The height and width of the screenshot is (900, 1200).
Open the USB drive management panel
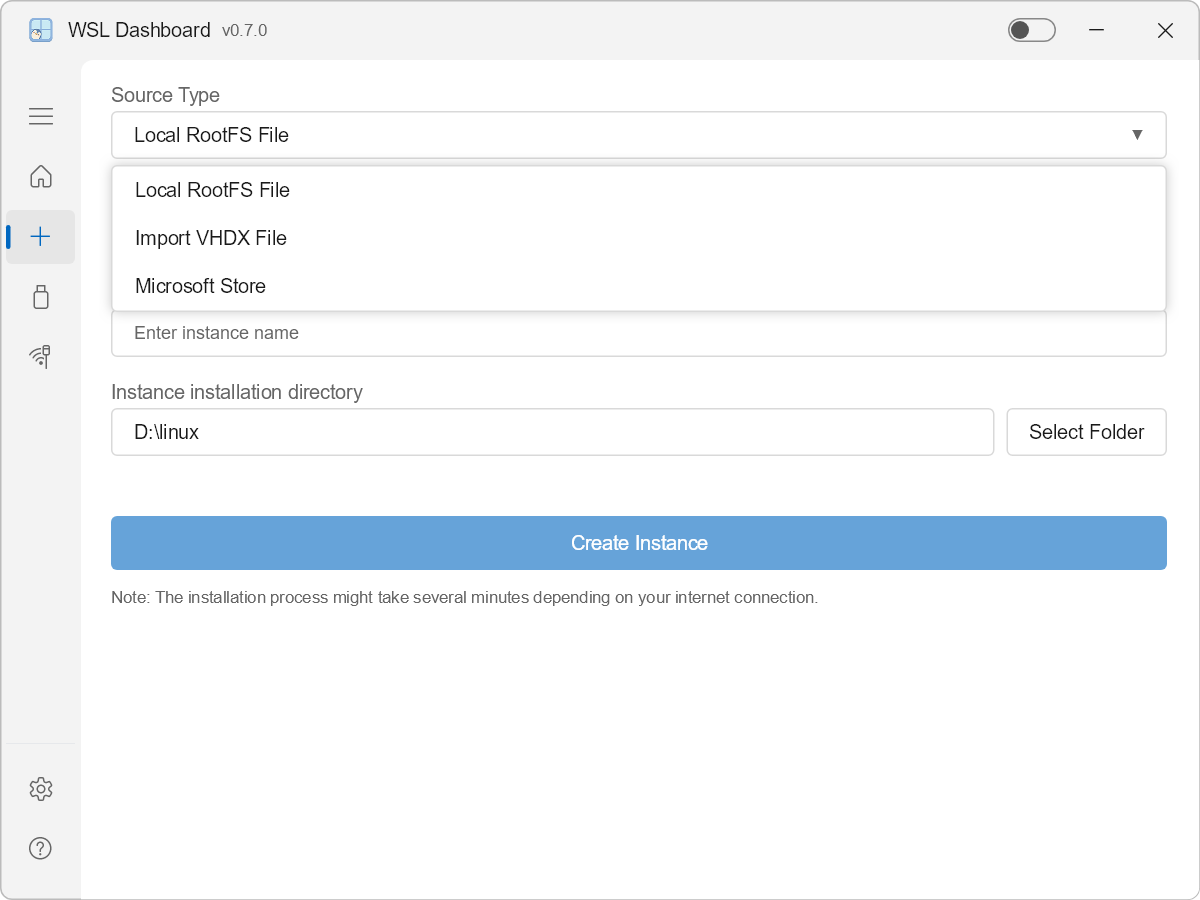(x=41, y=297)
